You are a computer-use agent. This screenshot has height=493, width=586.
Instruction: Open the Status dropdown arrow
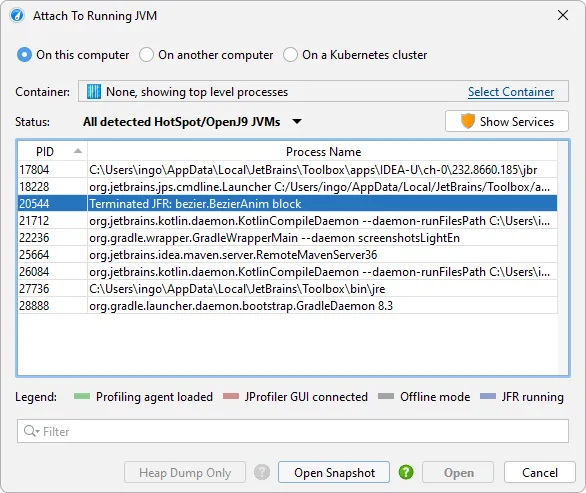(x=297, y=121)
